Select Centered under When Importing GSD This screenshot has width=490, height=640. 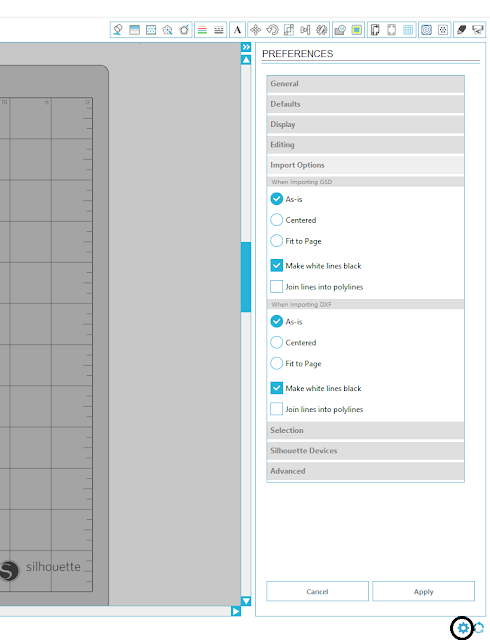tap(276, 220)
